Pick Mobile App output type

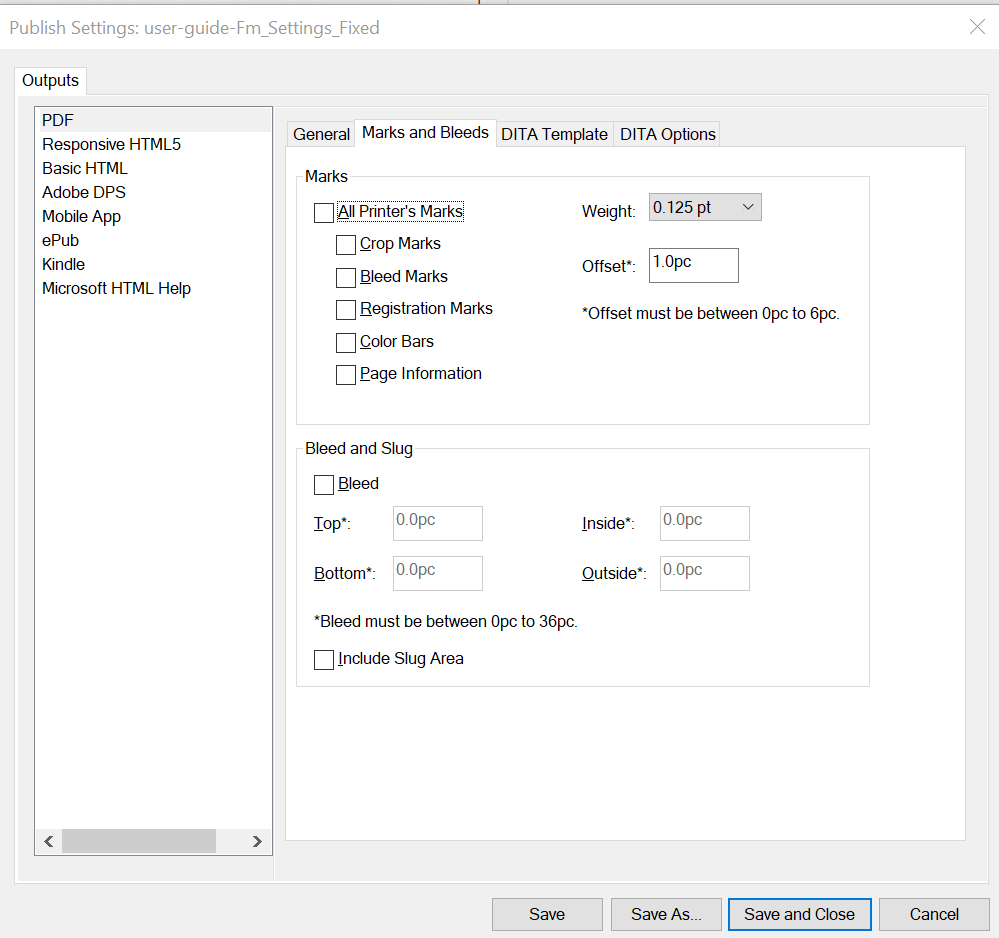(81, 216)
